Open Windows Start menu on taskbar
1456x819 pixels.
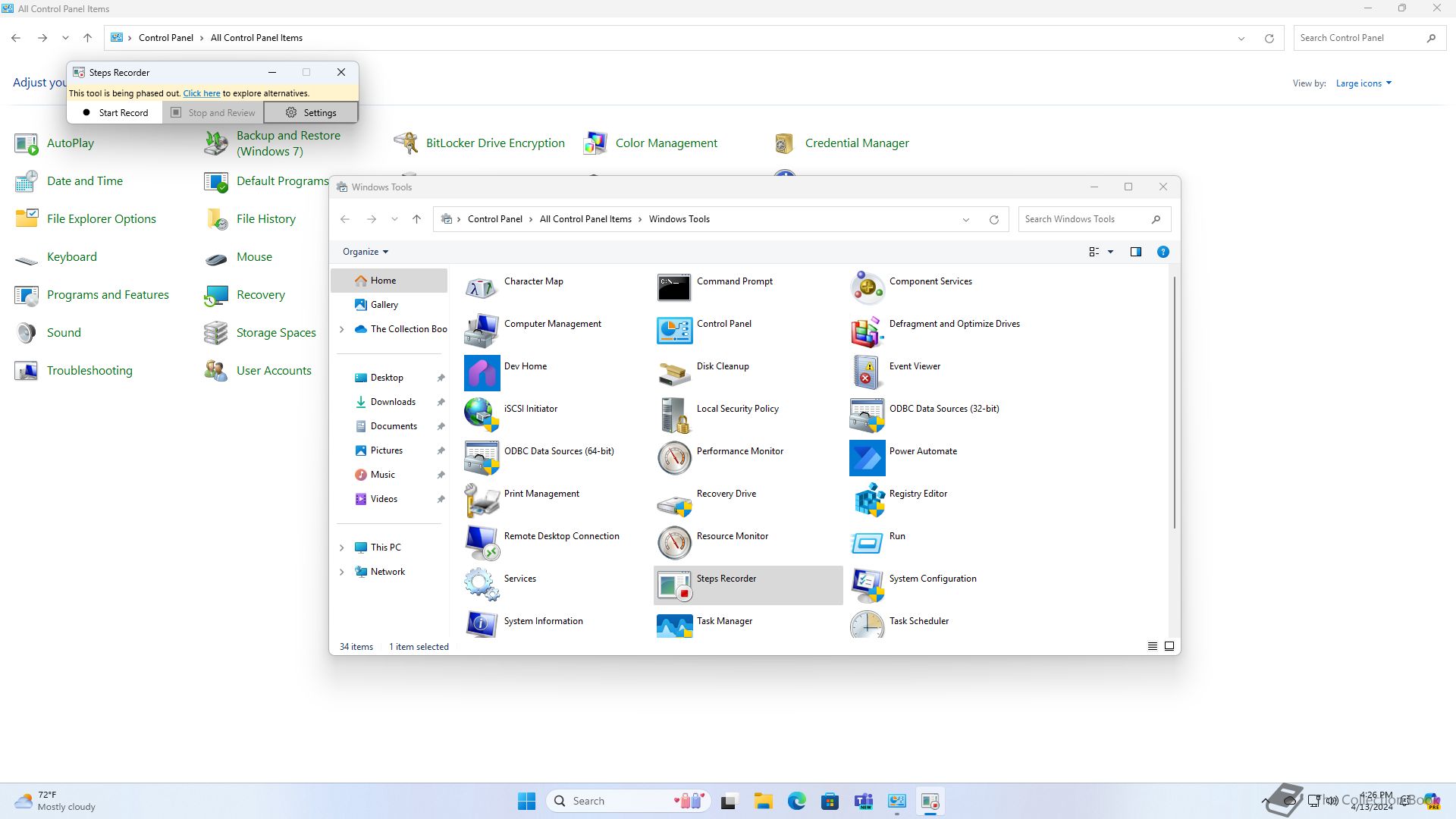(x=527, y=801)
